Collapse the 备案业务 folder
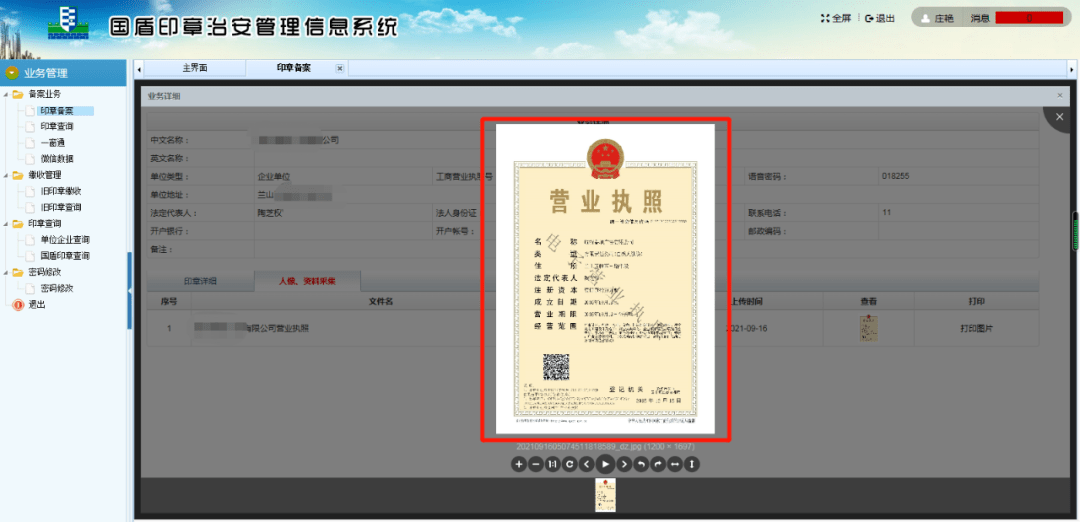This screenshot has width=1080, height=522. [x=7, y=94]
